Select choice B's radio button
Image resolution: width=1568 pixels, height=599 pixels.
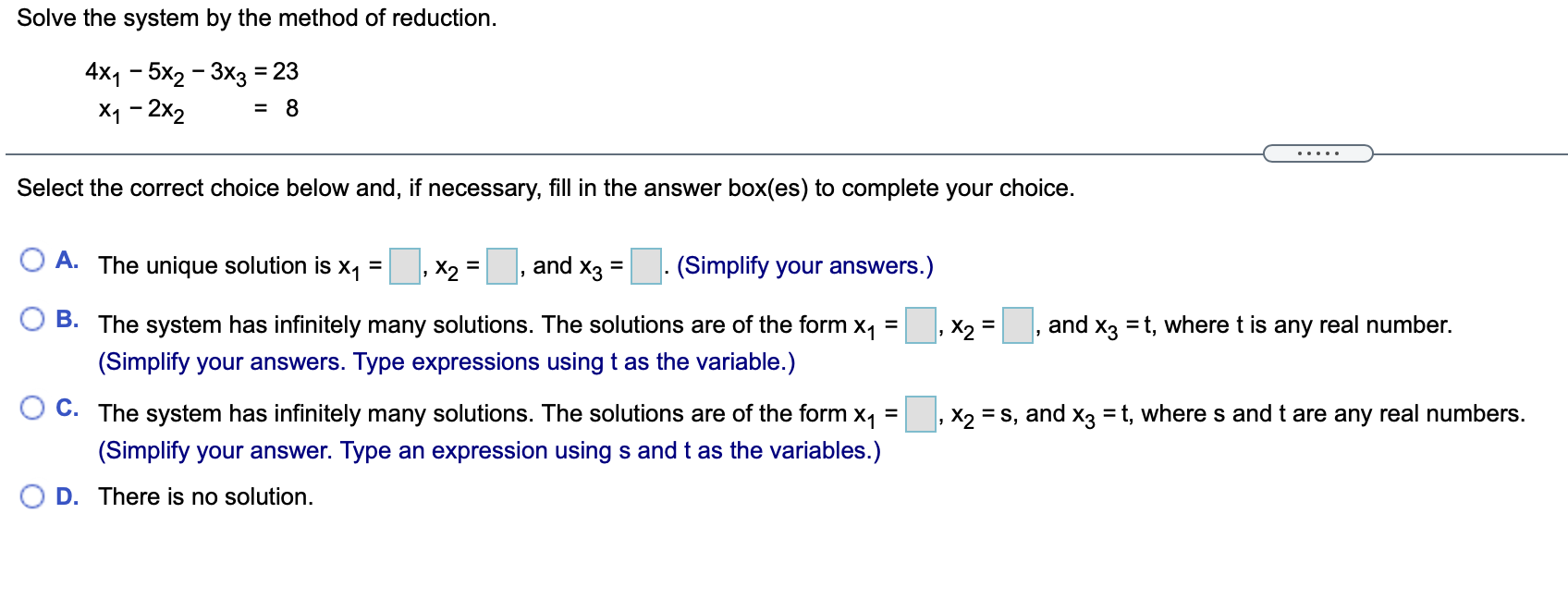(34, 319)
